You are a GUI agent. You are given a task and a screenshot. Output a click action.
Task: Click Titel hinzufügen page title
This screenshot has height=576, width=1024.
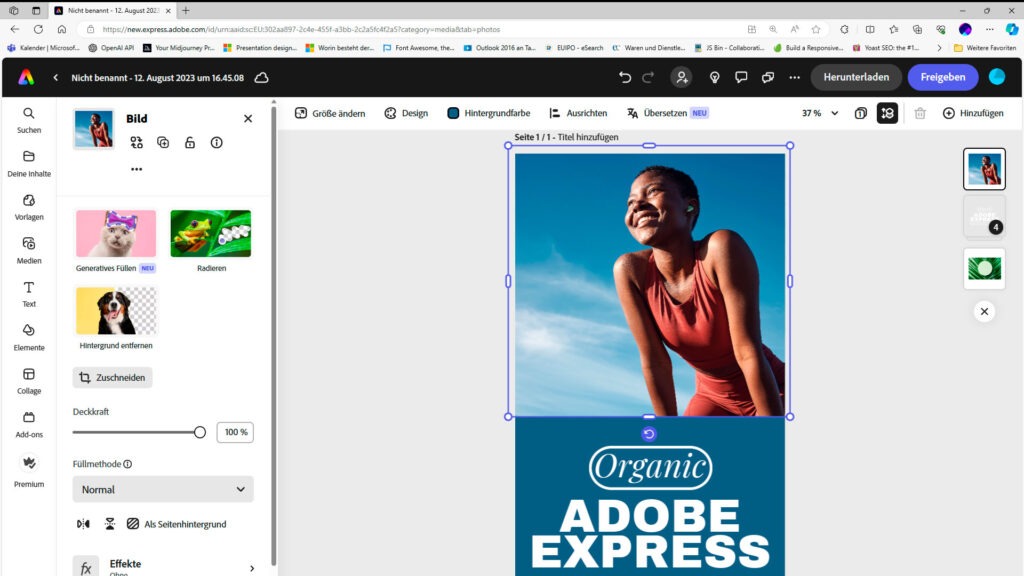(x=588, y=137)
